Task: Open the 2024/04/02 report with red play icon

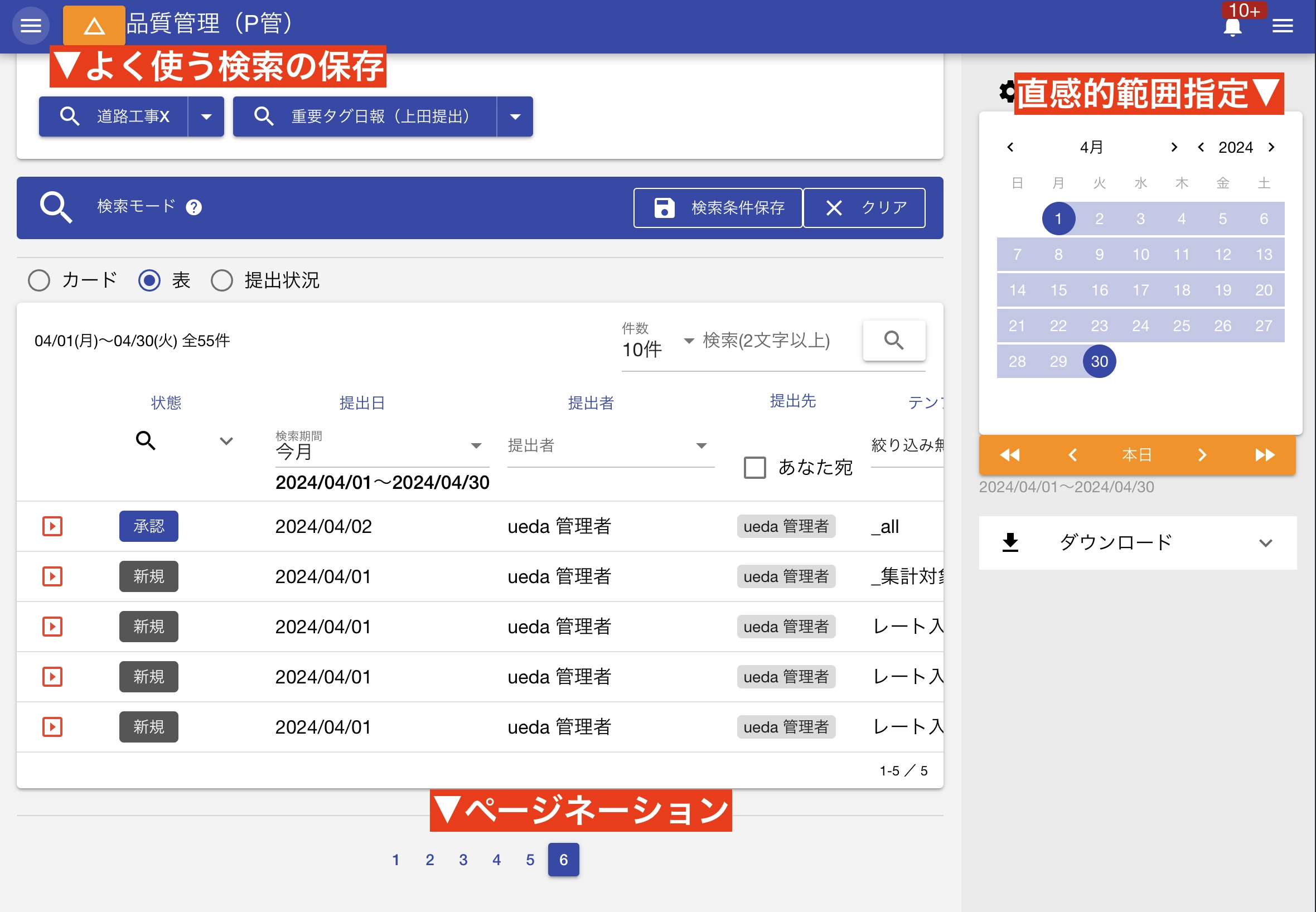Action: tap(51, 526)
